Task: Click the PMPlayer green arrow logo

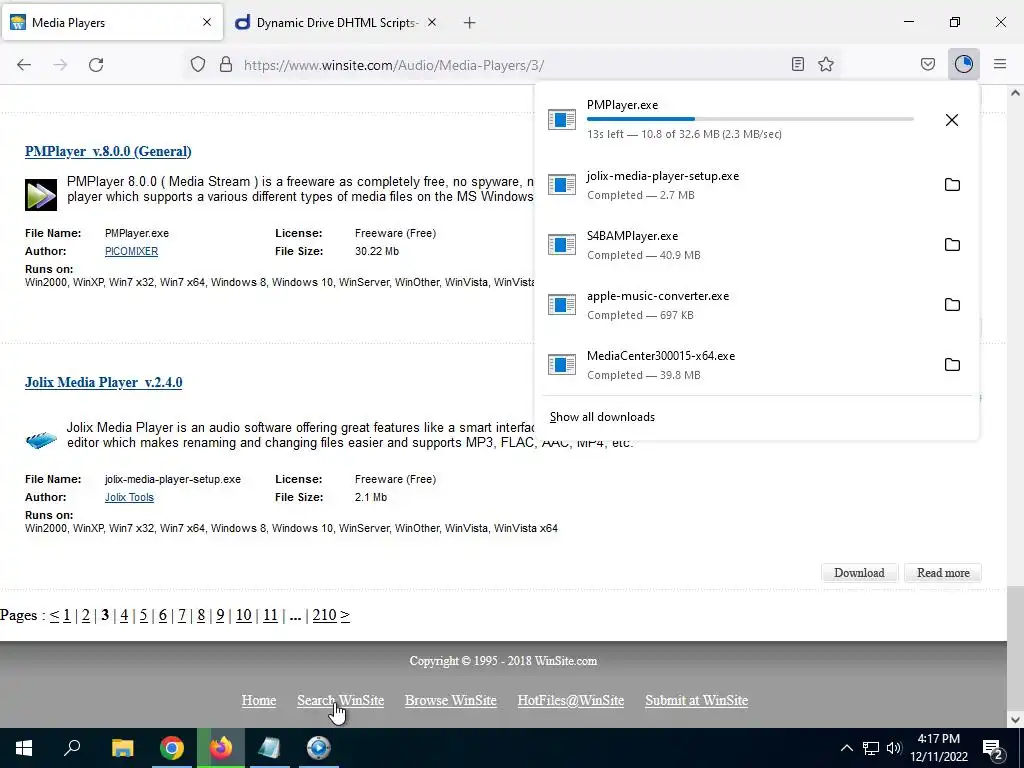Action: (41, 195)
